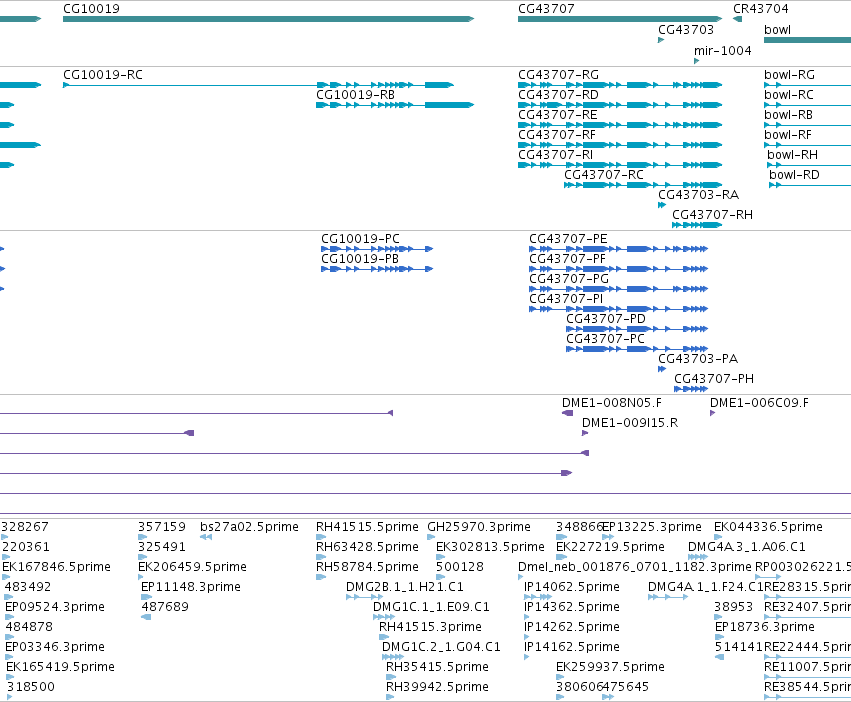Select the RH58784.5prime EST

(x=321, y=577)
